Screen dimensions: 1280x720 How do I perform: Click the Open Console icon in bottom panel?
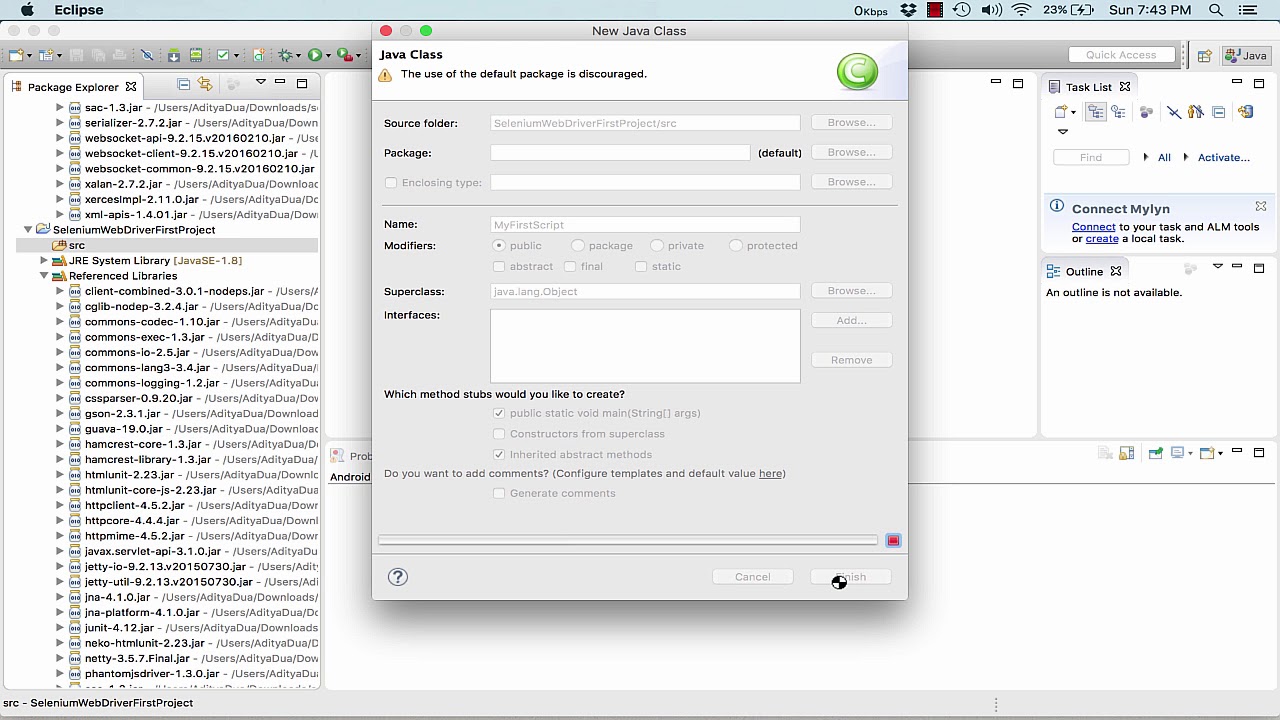(1207, 453)
